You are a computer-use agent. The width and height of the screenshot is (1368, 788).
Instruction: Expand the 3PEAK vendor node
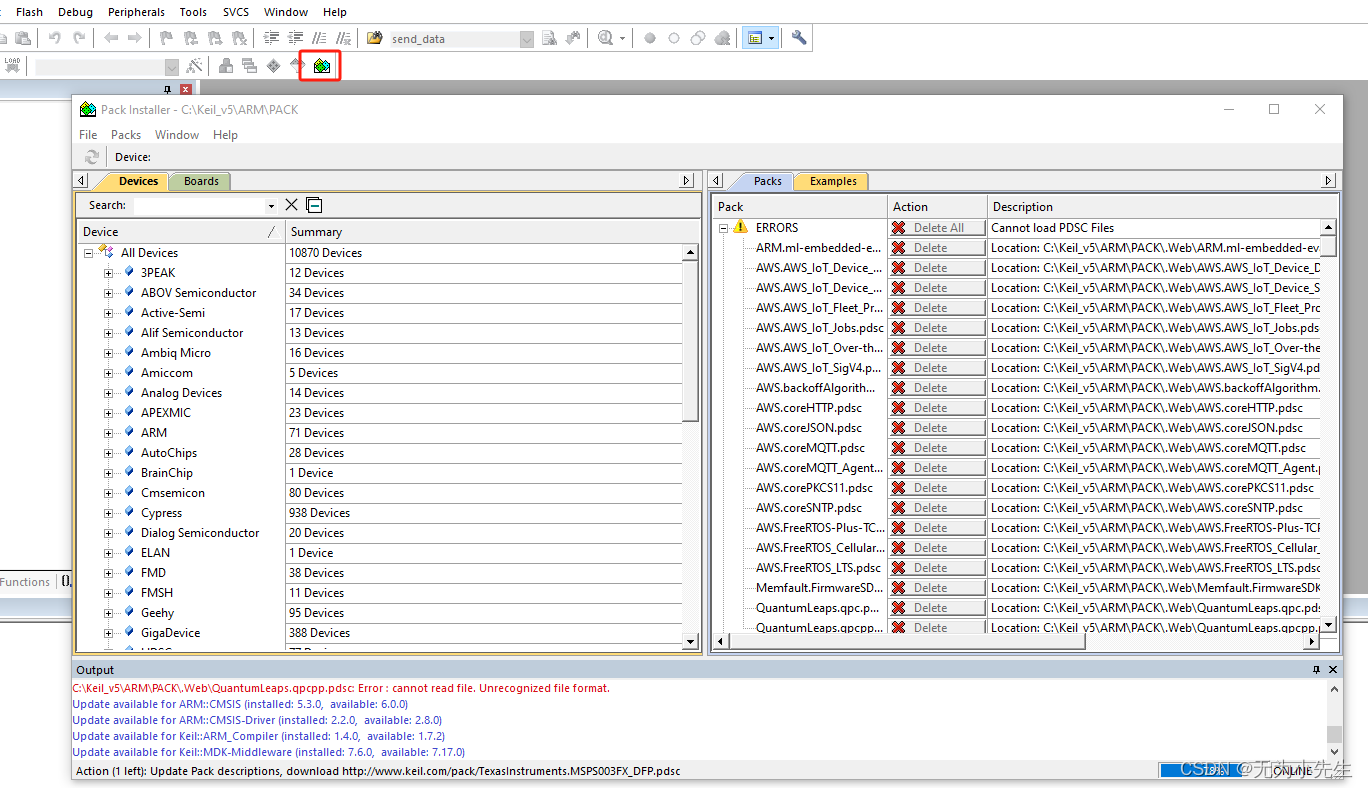[108, 273]
